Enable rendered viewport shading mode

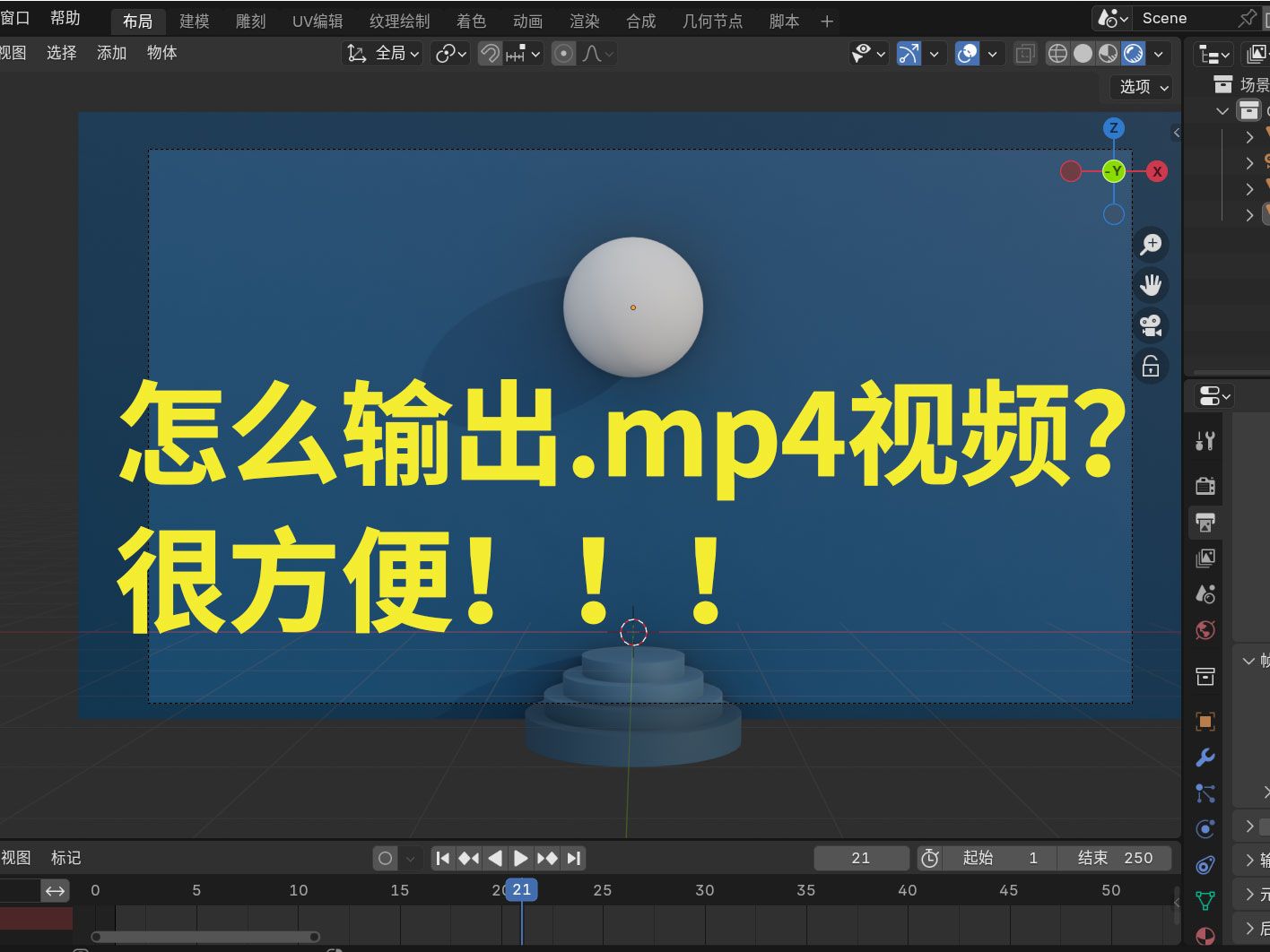(1132, 54)
